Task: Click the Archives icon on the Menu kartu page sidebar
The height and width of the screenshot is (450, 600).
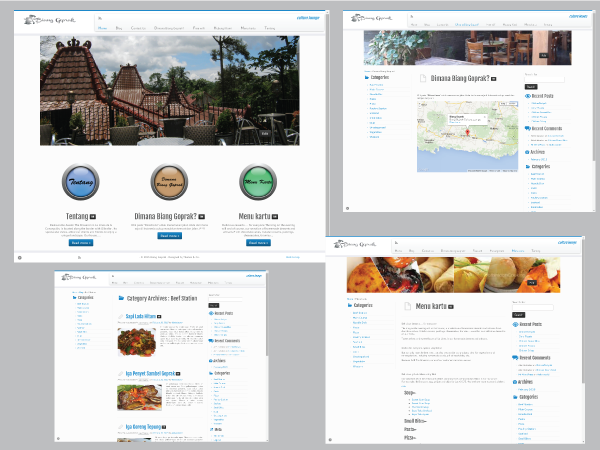Action: [515, 382]
